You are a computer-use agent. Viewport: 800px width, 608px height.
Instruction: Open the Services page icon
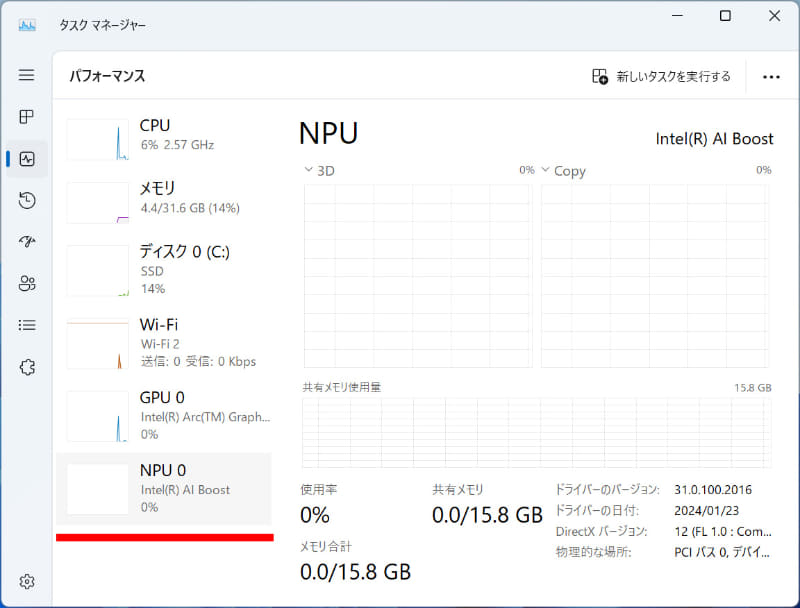click(x=27, y=367)
